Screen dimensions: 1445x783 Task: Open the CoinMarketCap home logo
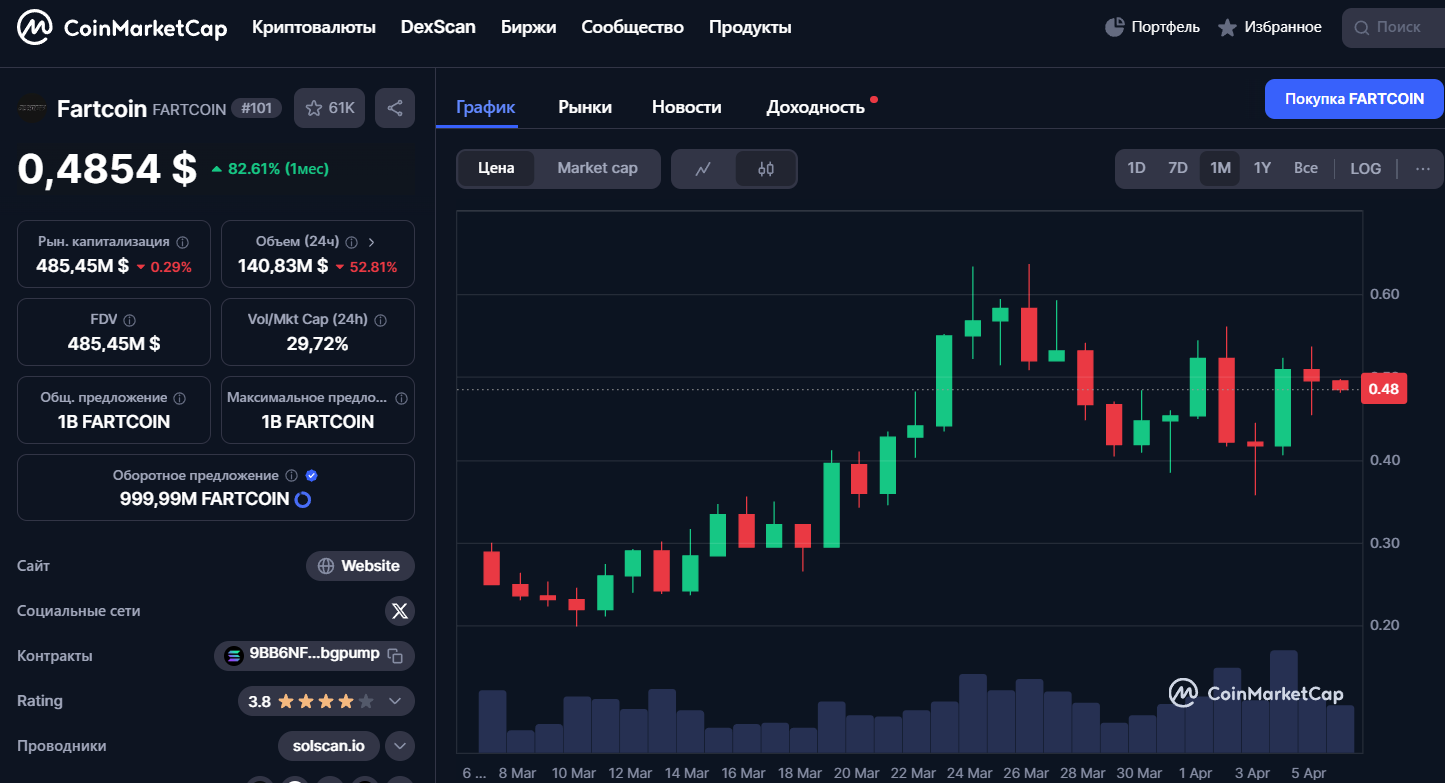(x=122, y=28)
